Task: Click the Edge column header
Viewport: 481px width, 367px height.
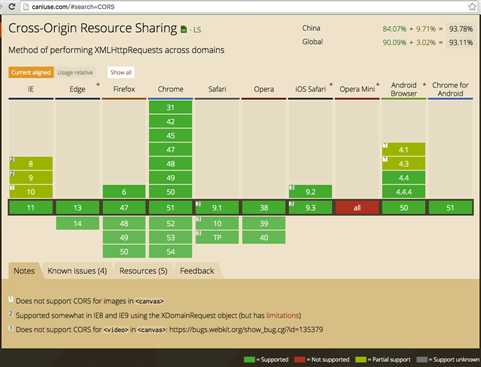Action: point(77,89)
